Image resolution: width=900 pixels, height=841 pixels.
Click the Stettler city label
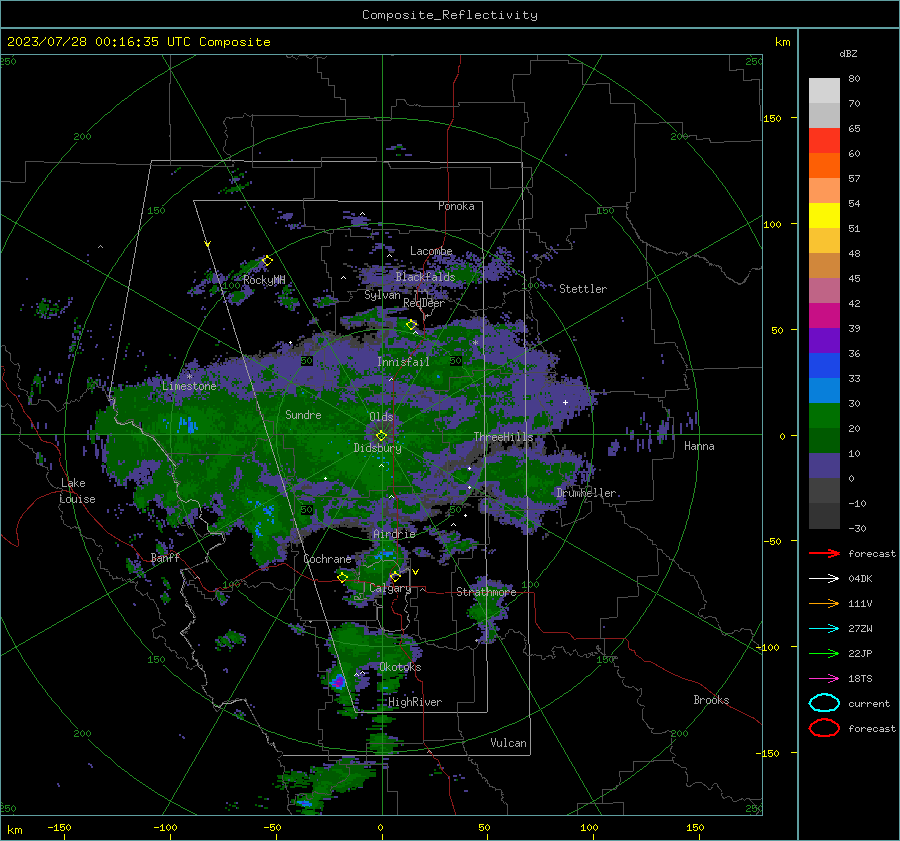click(x=583, y=289)
